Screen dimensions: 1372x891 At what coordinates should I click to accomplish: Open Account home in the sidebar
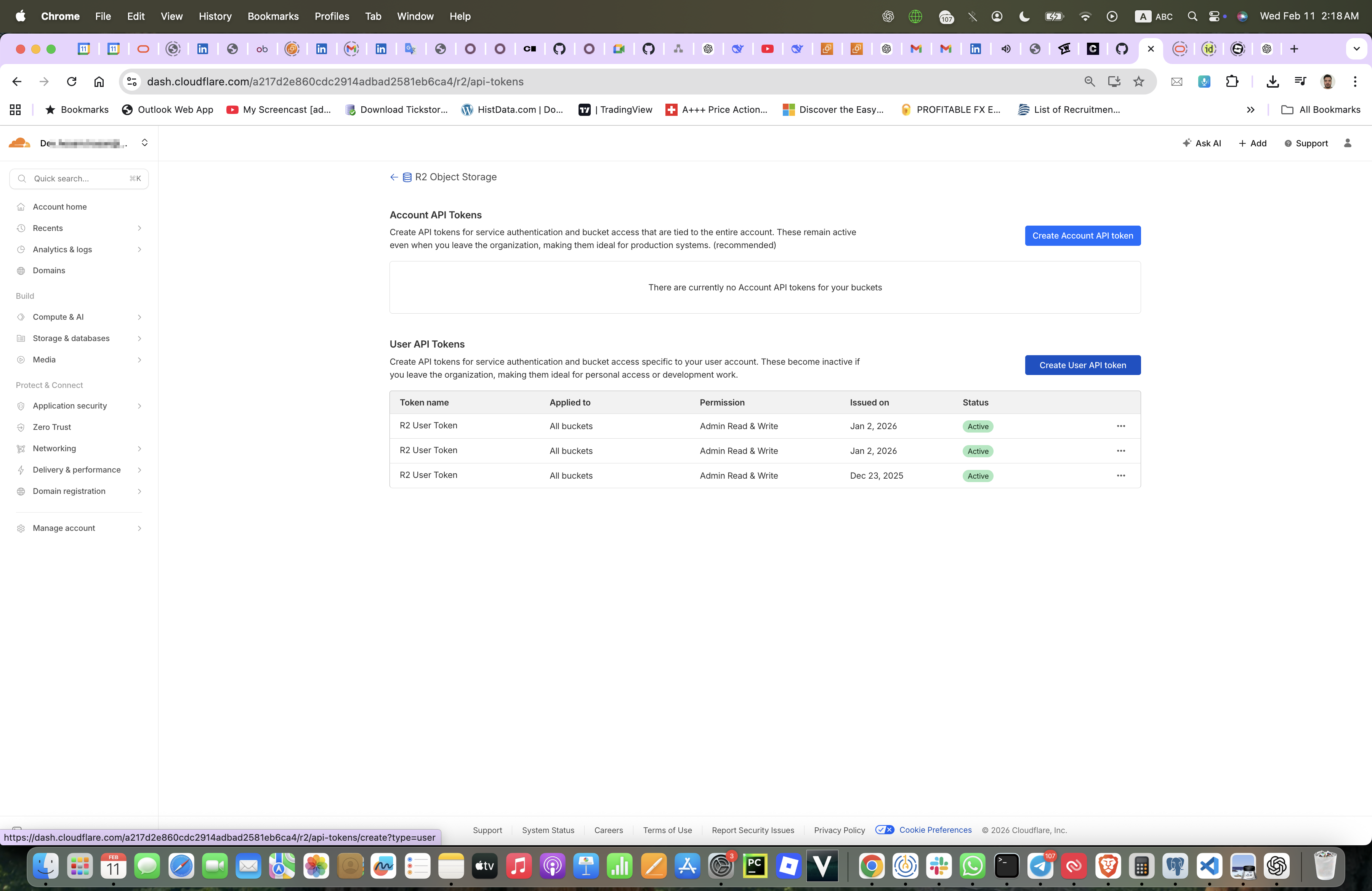click(60, 207)
